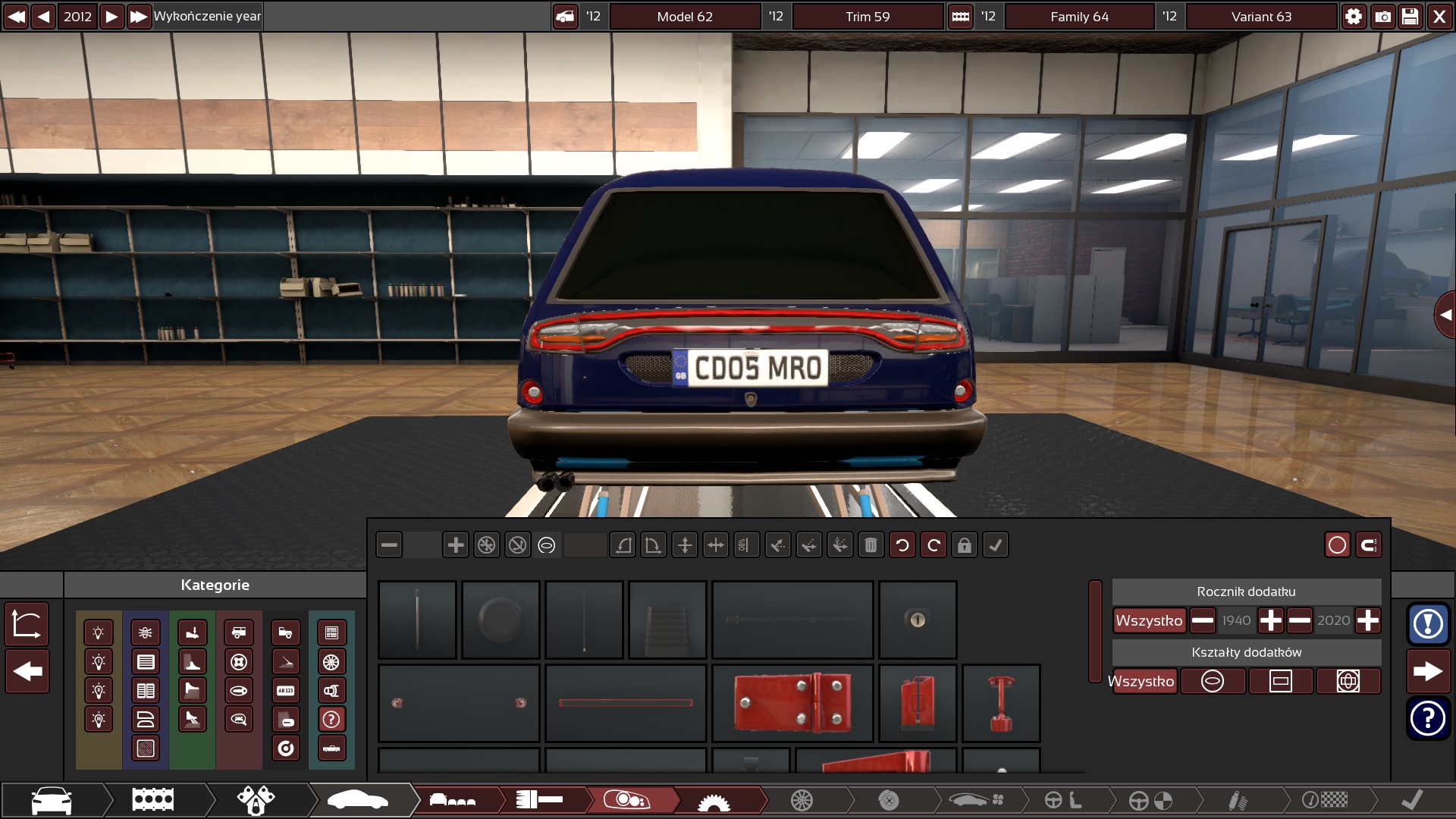This screenshot has height=819, width=1456.
Task: Select the spoked wheel category
Action: (x=331, y=661)
